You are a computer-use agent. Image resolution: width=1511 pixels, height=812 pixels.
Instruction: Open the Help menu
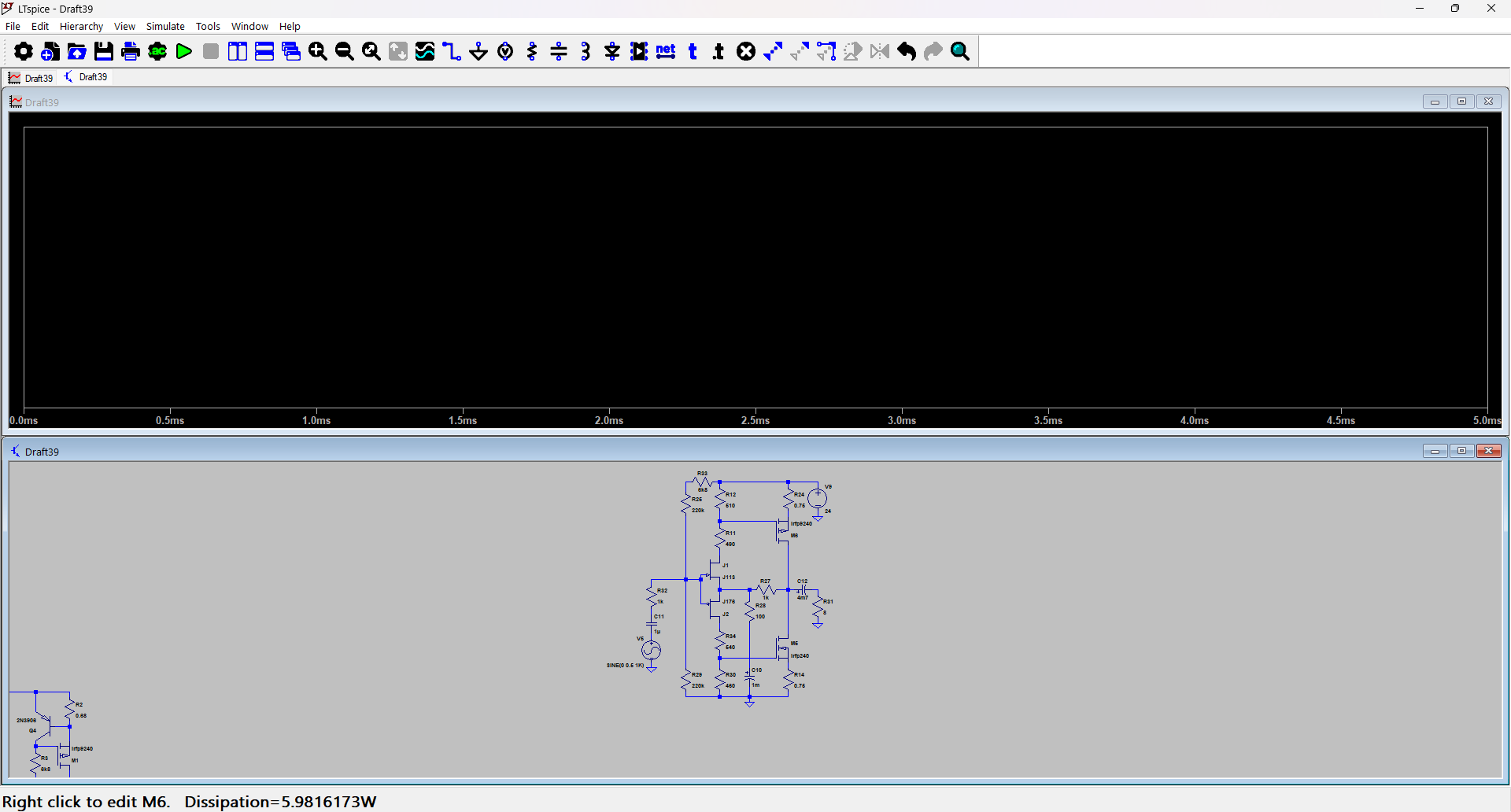(290, 26)
